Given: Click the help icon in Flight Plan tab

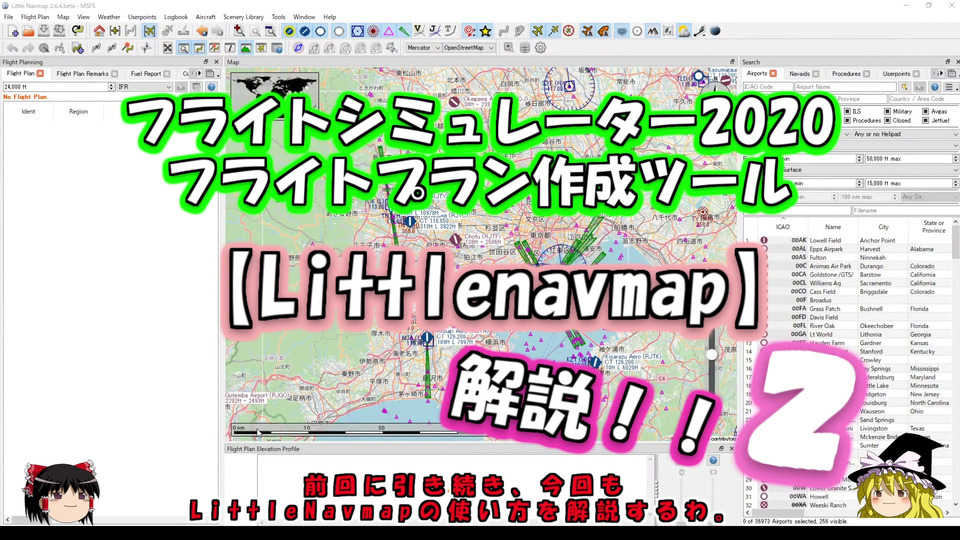Looking at the screenshot, I should coord(211,87).
